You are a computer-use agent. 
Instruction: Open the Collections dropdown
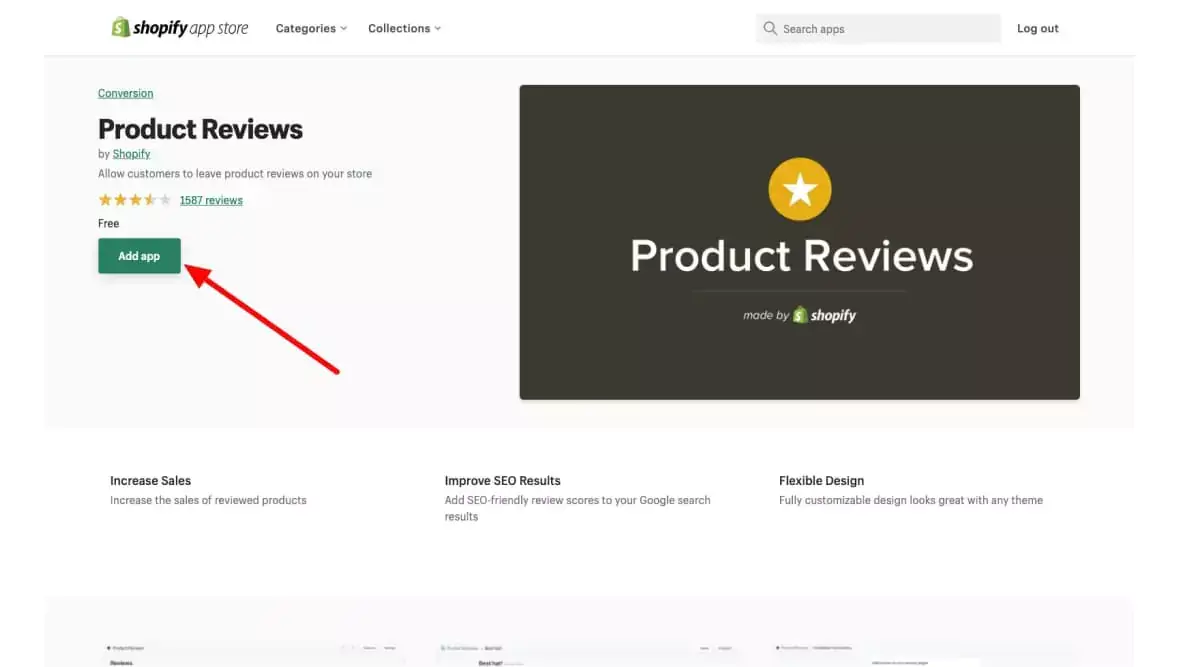click(x=404, y=29)
